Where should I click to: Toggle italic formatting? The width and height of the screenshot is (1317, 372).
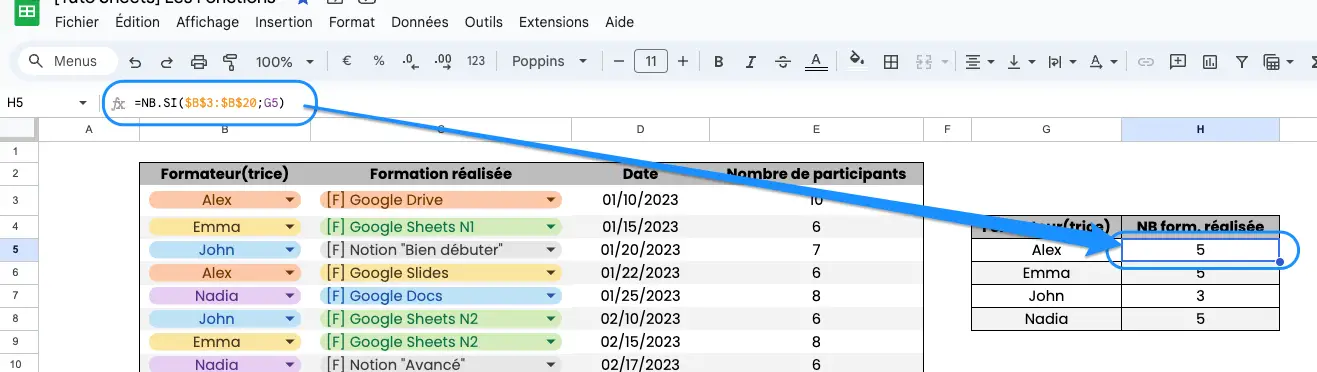click(750, 62)
